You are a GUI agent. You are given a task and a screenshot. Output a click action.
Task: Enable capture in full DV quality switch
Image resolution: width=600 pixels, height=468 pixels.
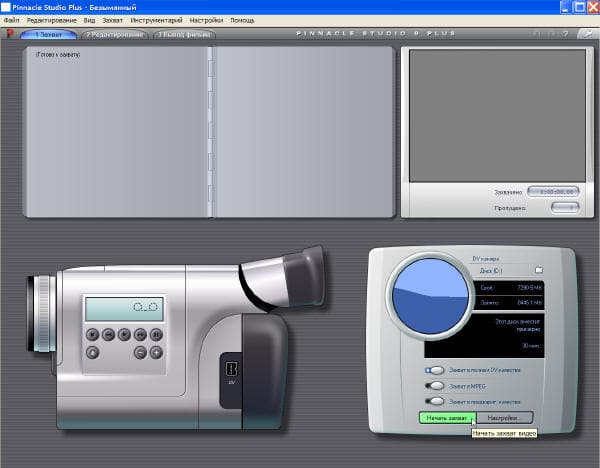pyautogui.click(x=435, y=370)
